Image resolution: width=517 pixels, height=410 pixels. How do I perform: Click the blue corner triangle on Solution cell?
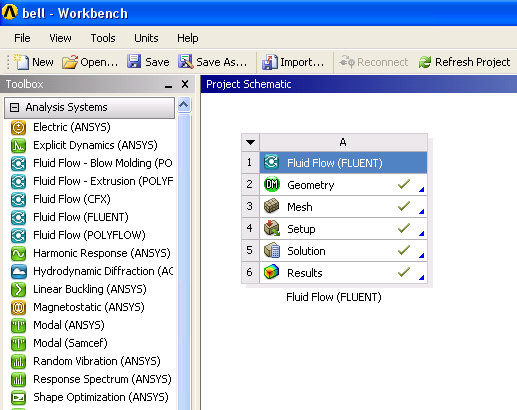[x=421, y=255]
